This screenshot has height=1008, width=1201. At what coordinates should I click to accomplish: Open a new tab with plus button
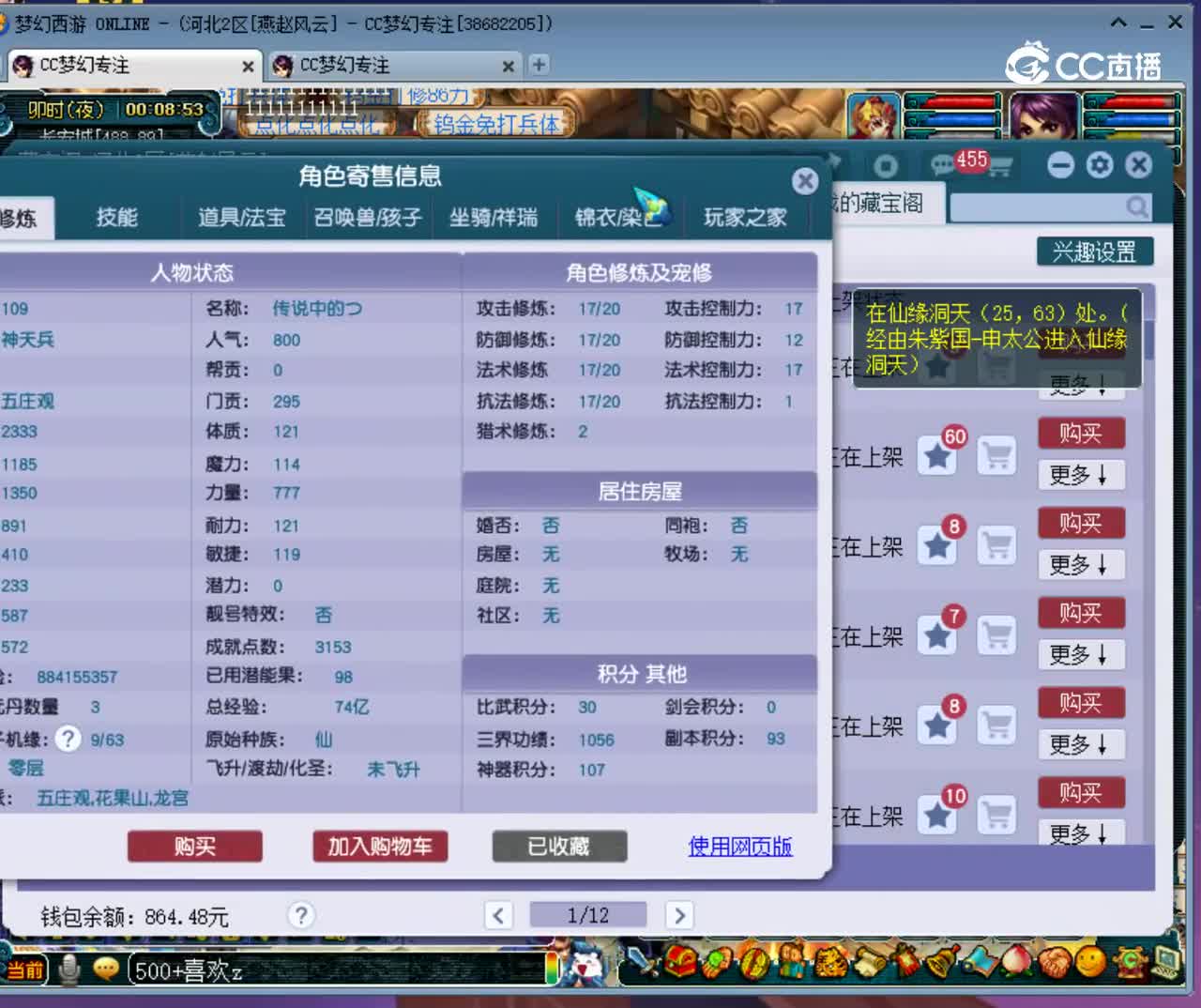coord(539,65)
